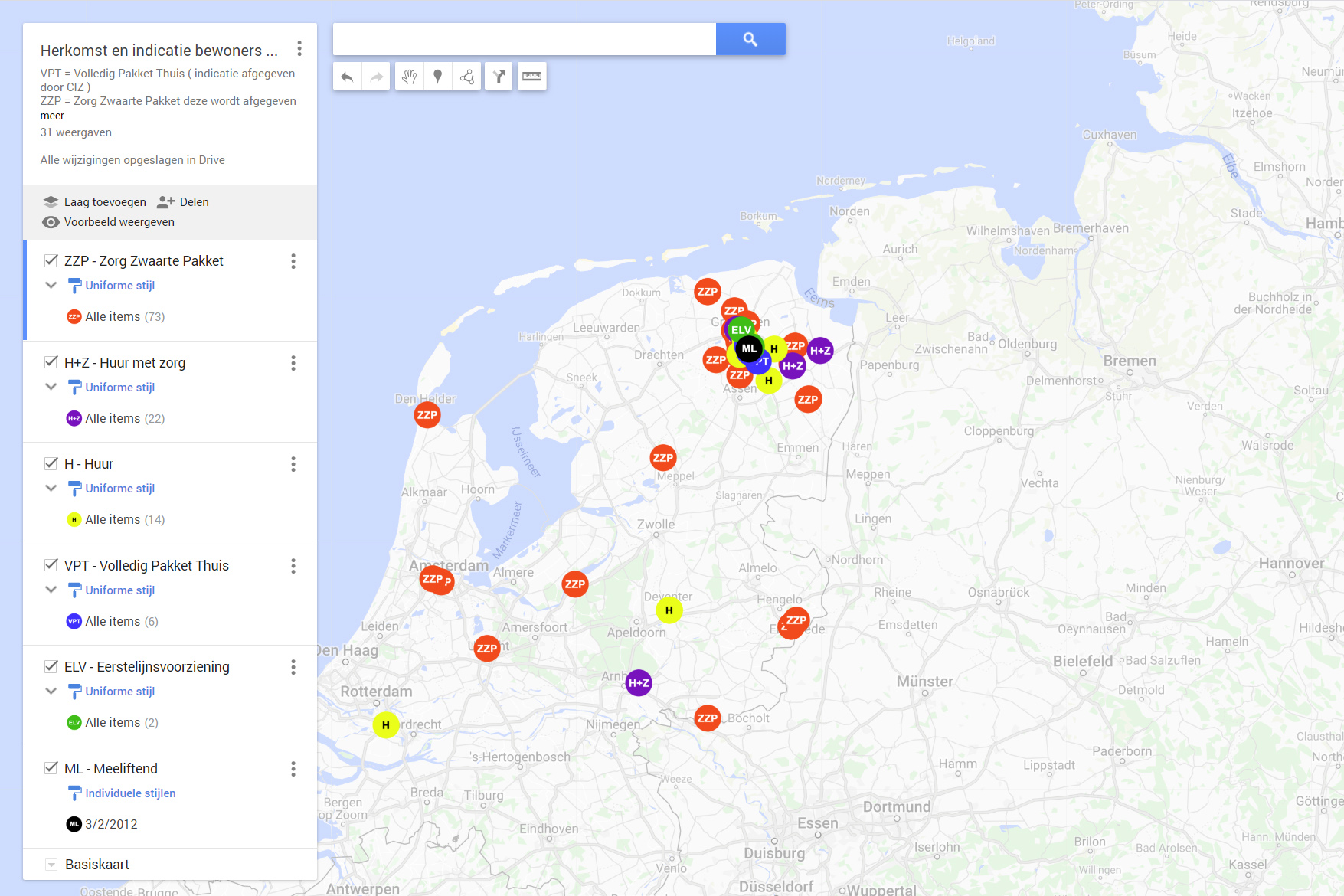Select the Add directions tool
The image size is (1344, 896).
(499, 77)
